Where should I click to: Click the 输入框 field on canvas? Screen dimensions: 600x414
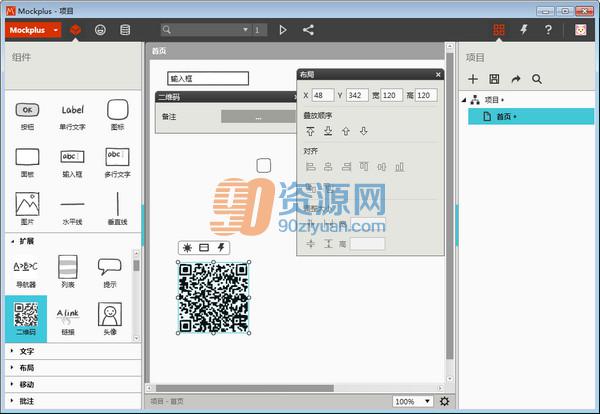(208, 78)
